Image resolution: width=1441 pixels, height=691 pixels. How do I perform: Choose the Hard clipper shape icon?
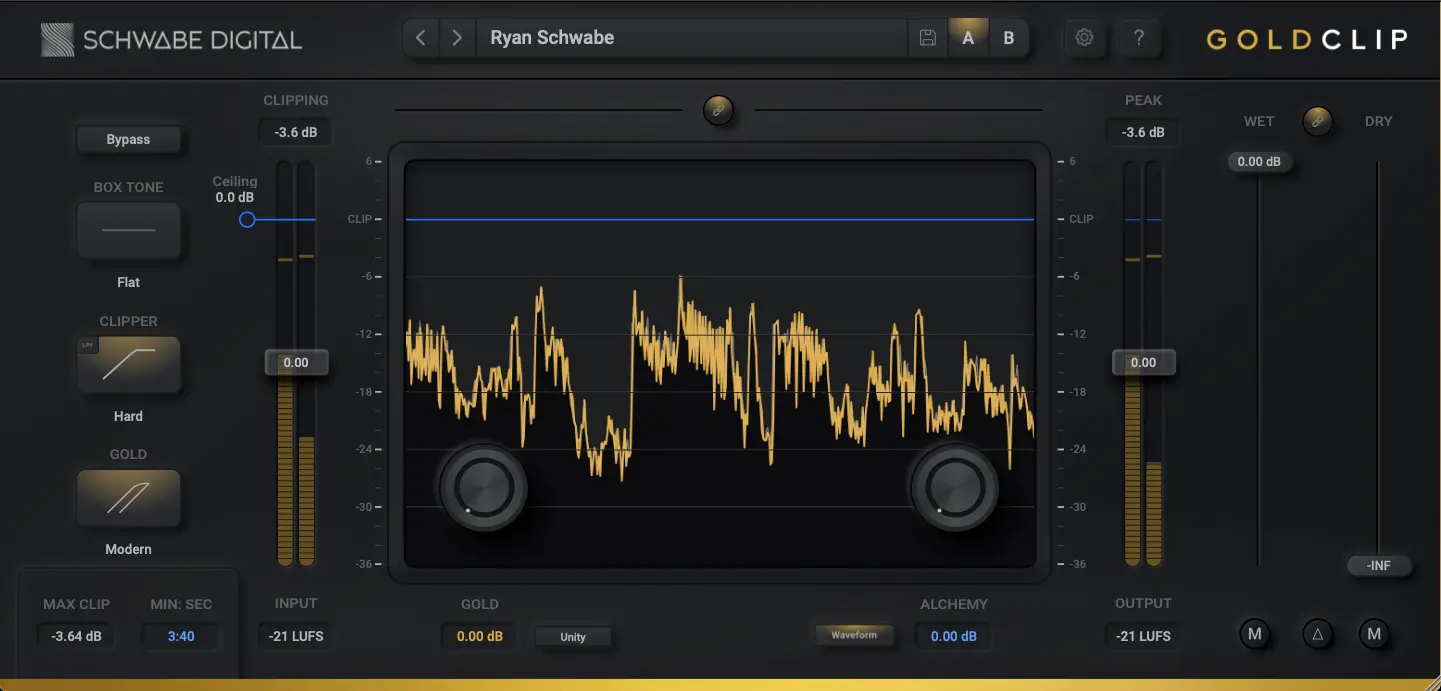128,364
